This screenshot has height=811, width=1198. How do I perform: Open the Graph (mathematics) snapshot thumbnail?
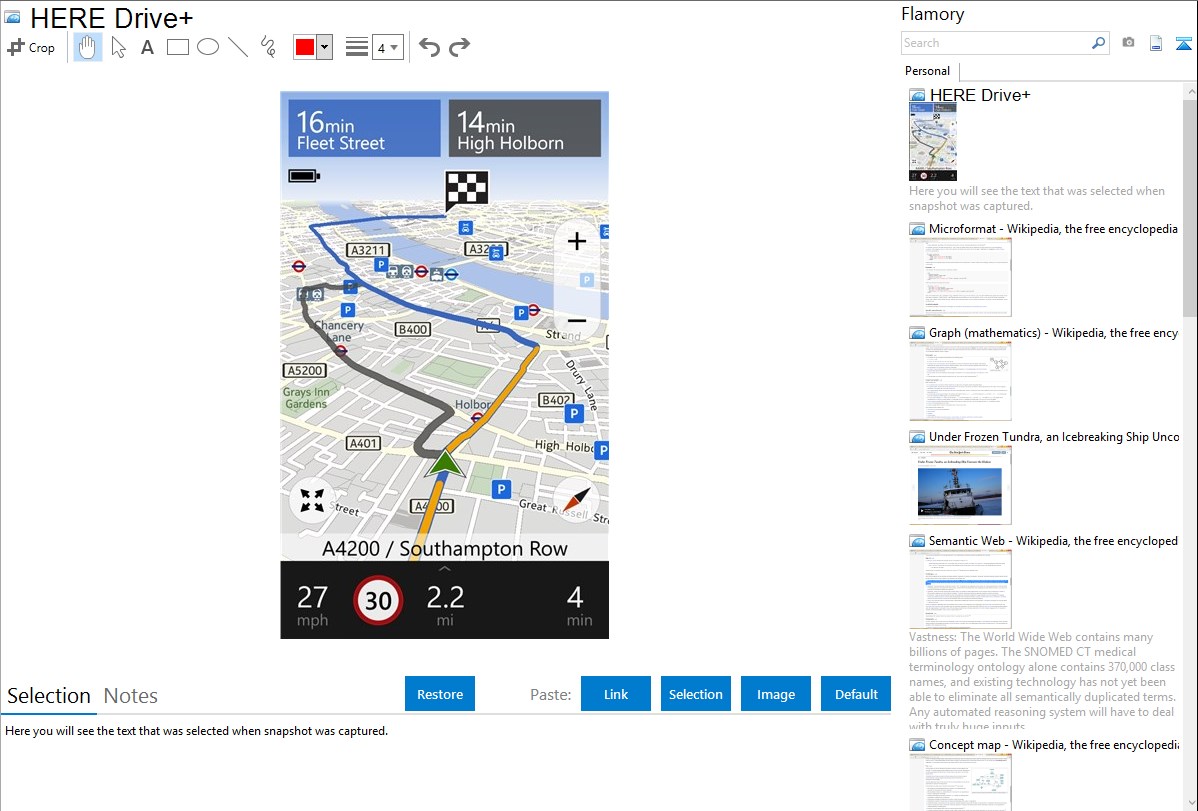960,381
